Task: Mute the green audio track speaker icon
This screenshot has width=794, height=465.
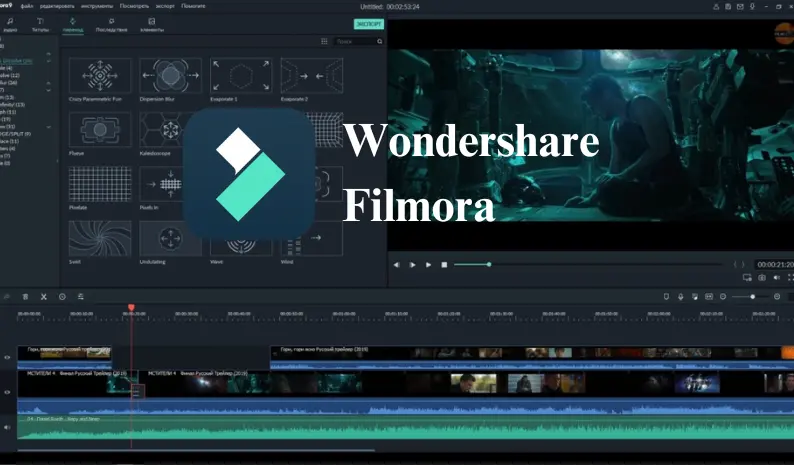Action: point(7,428)
